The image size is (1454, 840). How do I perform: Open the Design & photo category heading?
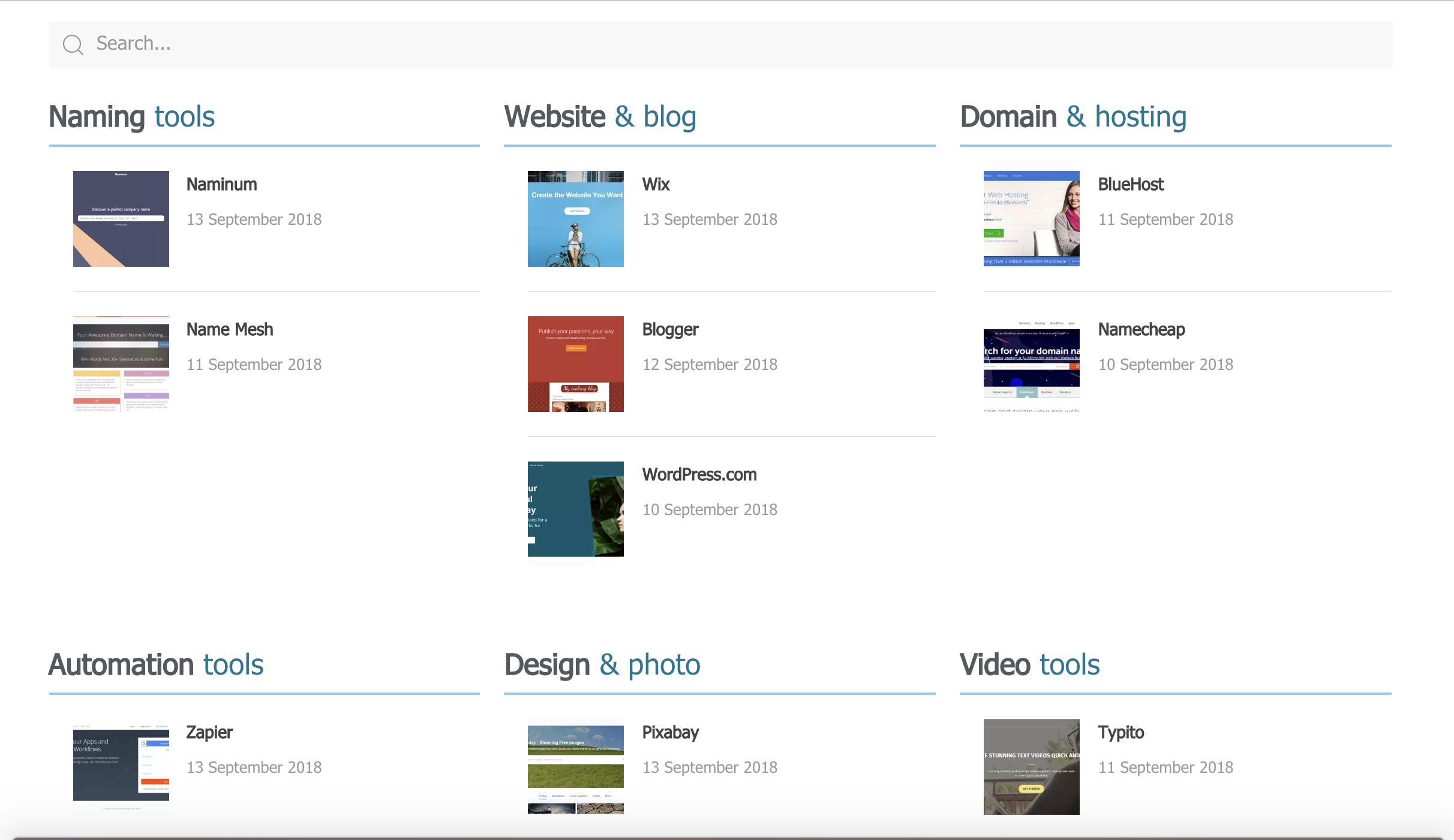(x=602, y=664)
